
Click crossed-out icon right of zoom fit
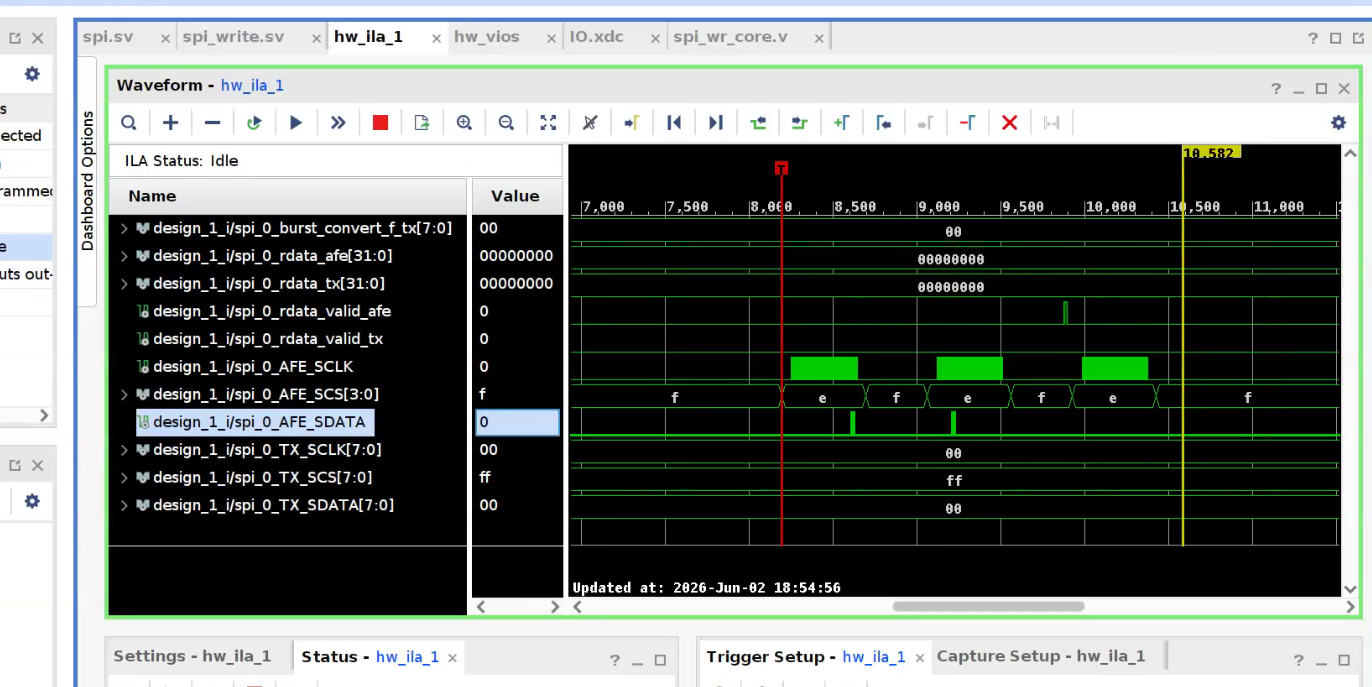(x=590, y=122)
